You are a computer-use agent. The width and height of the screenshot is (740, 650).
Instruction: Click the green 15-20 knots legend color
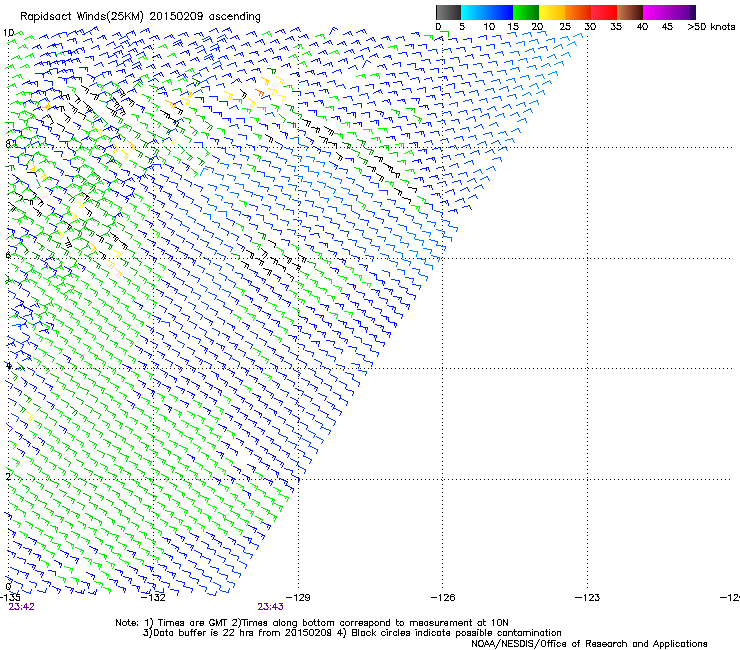tap(526, 12)
